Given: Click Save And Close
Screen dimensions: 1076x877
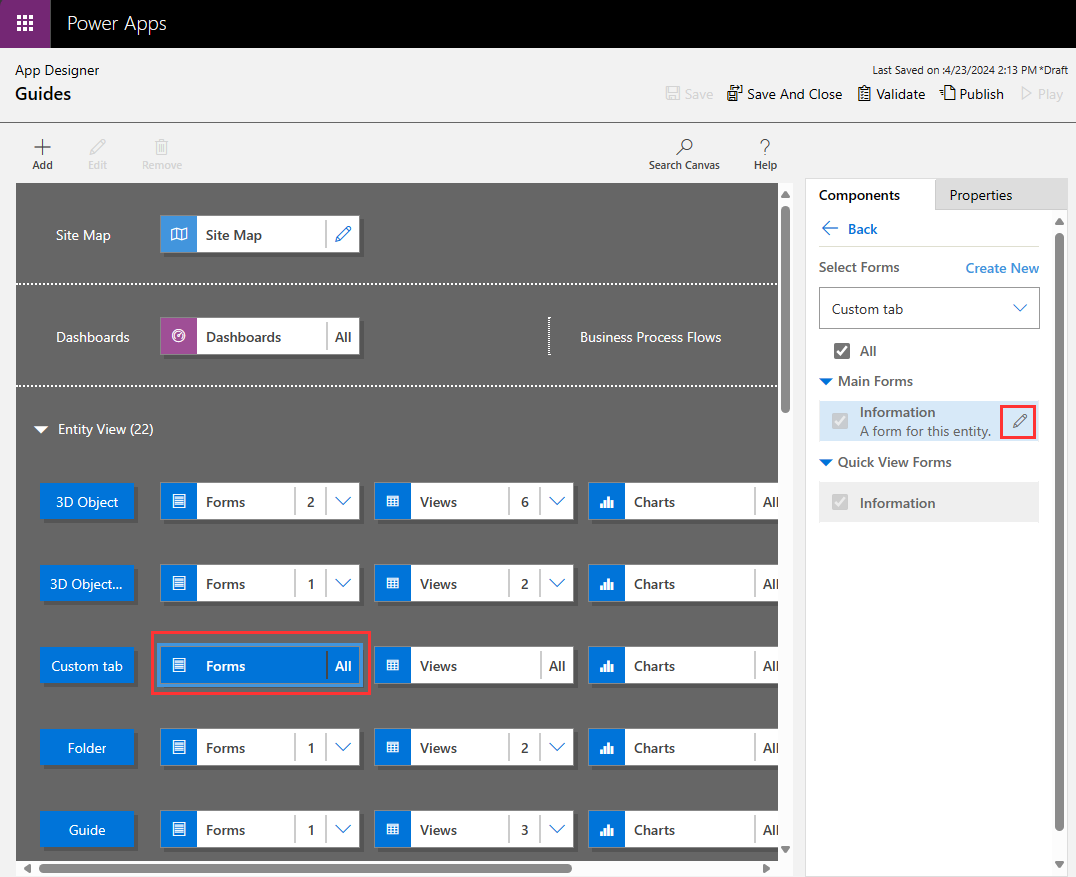Looking at the screenshot, I should [784, 93].
